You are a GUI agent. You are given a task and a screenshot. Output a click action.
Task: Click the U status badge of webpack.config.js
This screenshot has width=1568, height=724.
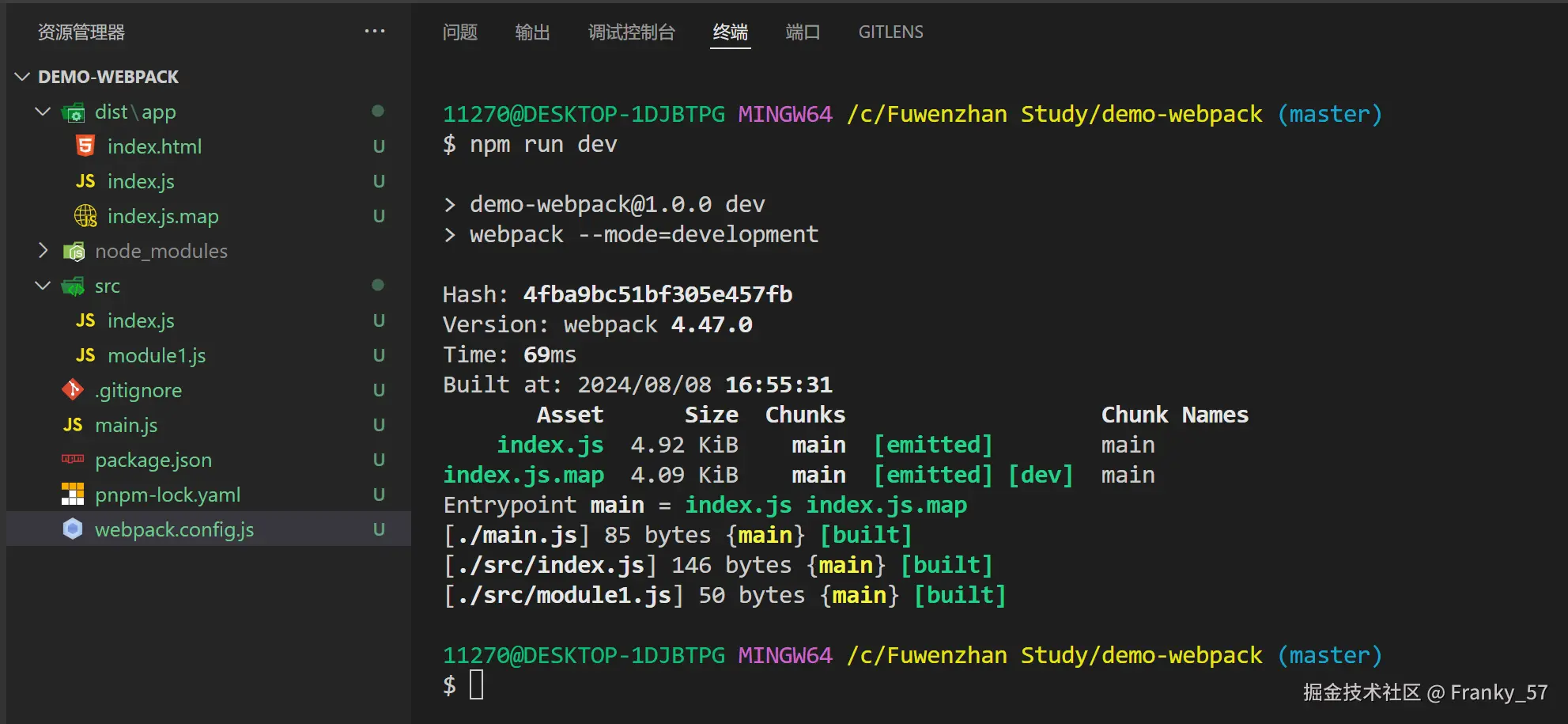(379, 529)
